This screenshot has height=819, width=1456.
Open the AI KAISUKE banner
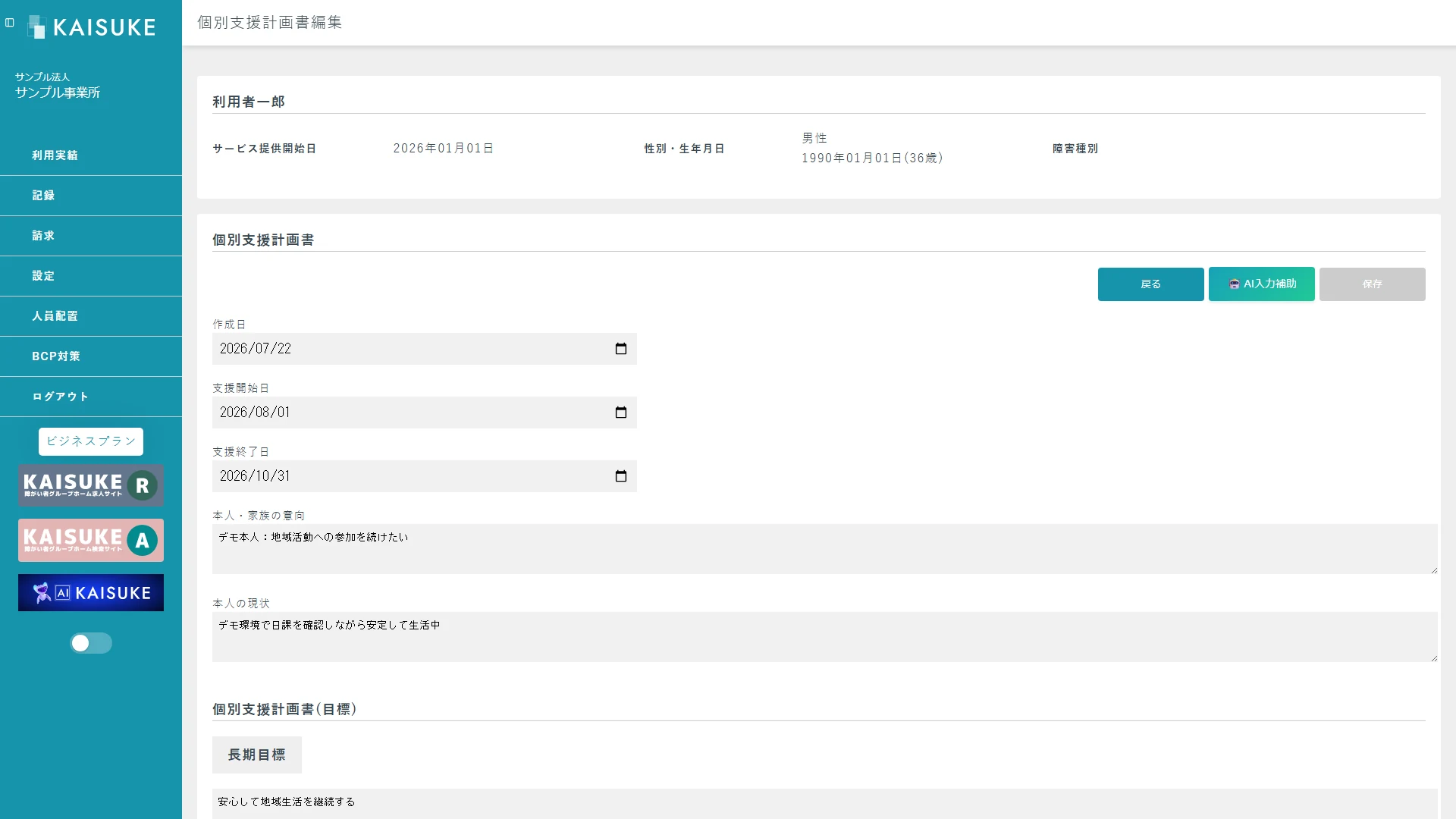click(x=91, y=592)
